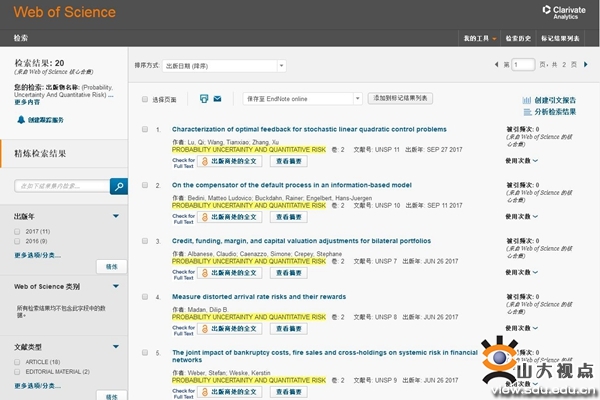Screen dimensions: 600x400
Task: Tick the ARTICLE (18) document type checkbox
Action: tap(18, 362)
